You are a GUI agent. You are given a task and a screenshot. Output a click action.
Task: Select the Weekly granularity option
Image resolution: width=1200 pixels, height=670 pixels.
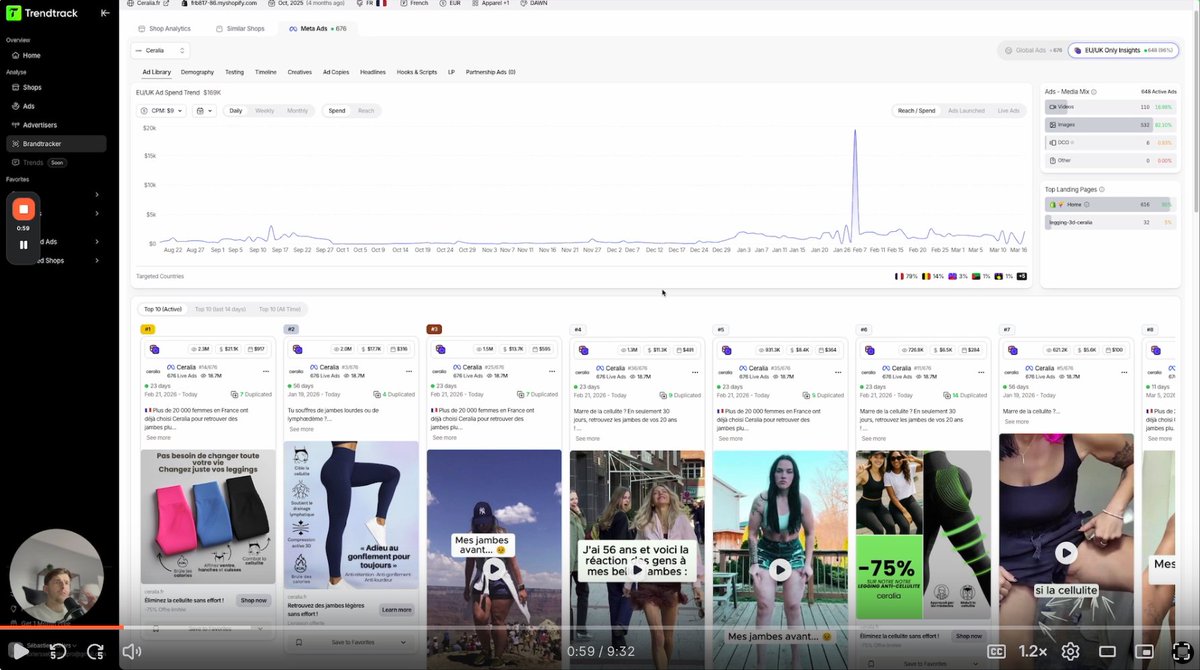click(x=265, y=111)
